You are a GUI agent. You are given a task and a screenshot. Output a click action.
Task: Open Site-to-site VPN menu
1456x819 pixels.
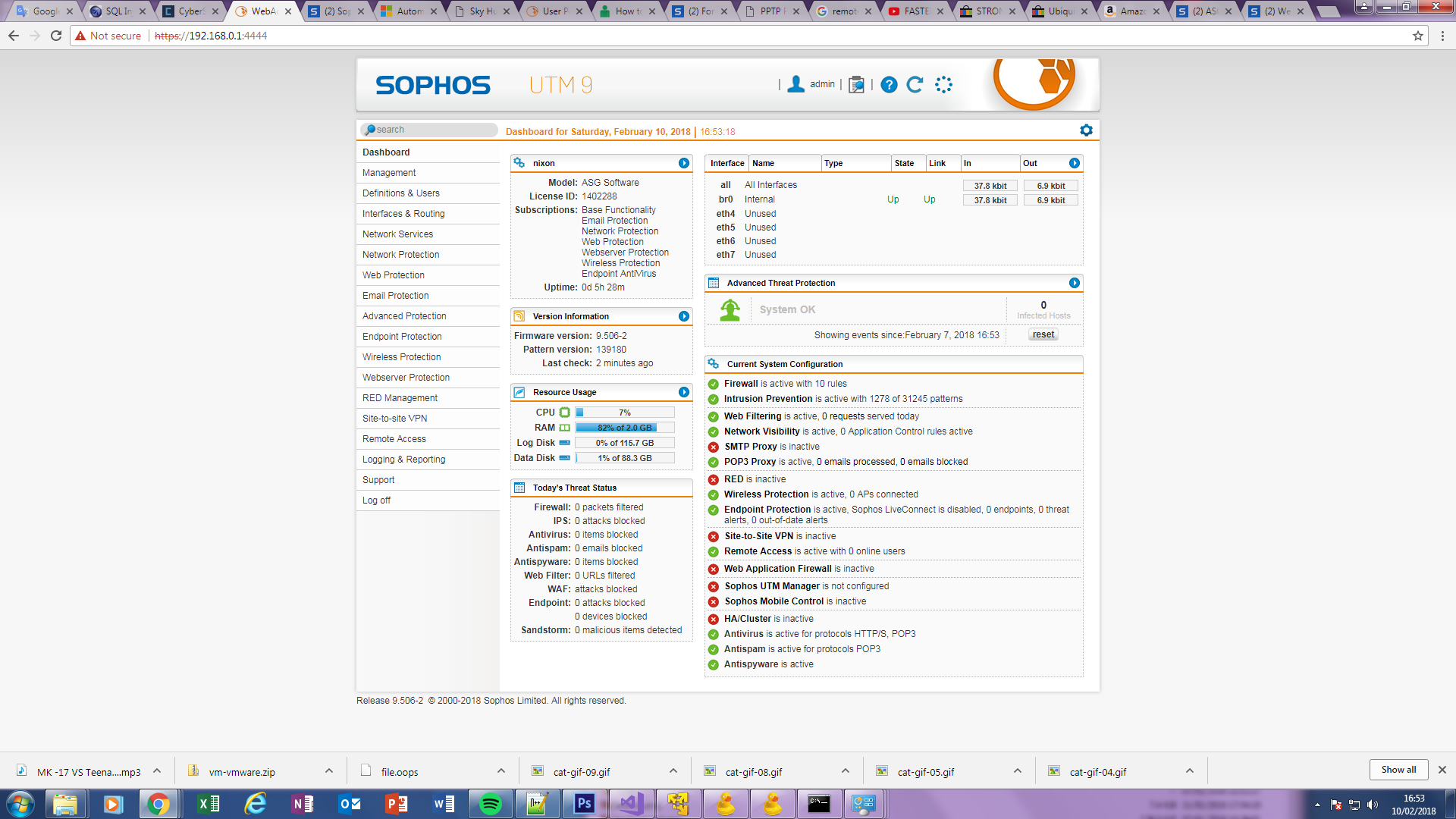(428, 419)
